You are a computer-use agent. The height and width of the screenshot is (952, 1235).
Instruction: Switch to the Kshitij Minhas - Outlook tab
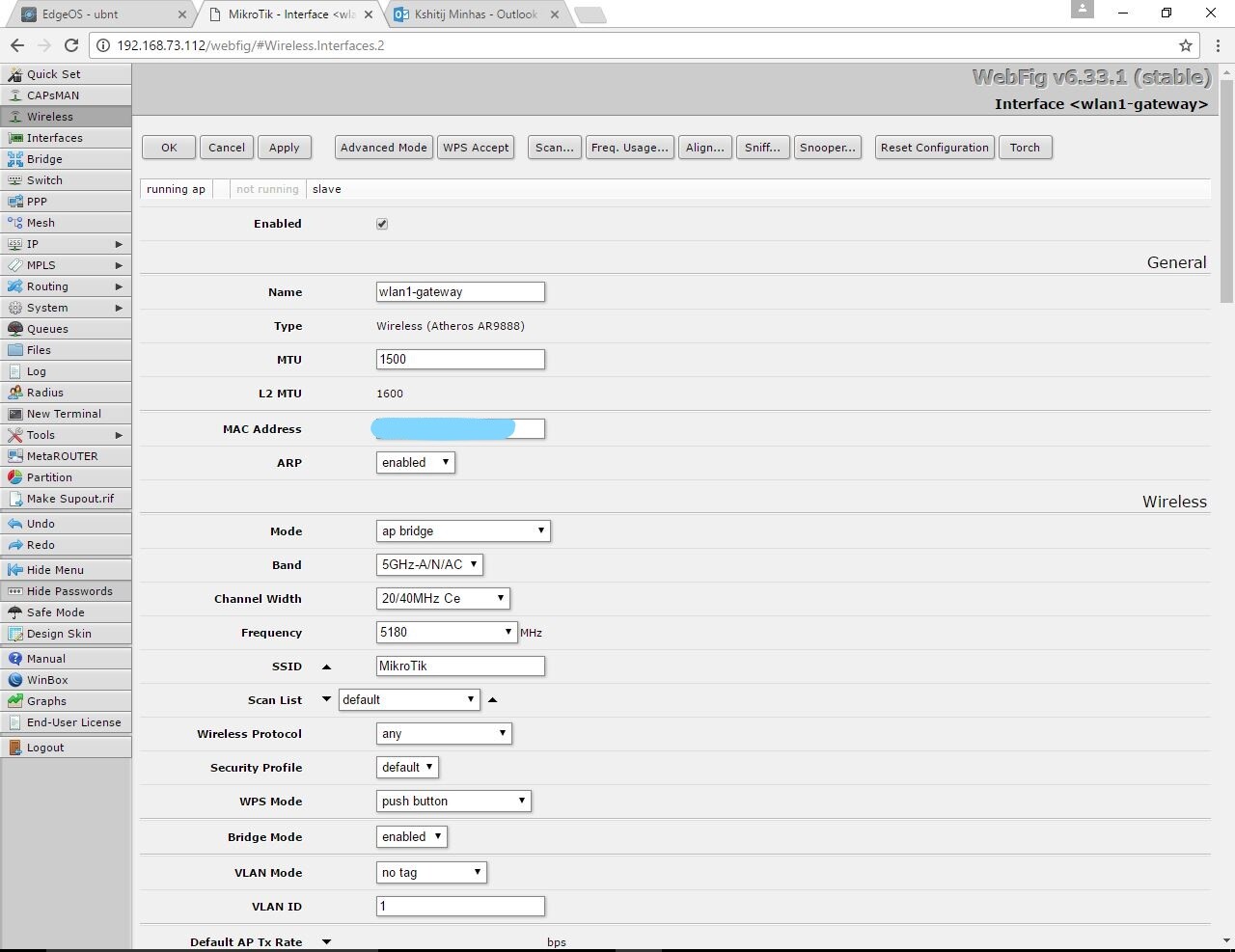[477, 14]
